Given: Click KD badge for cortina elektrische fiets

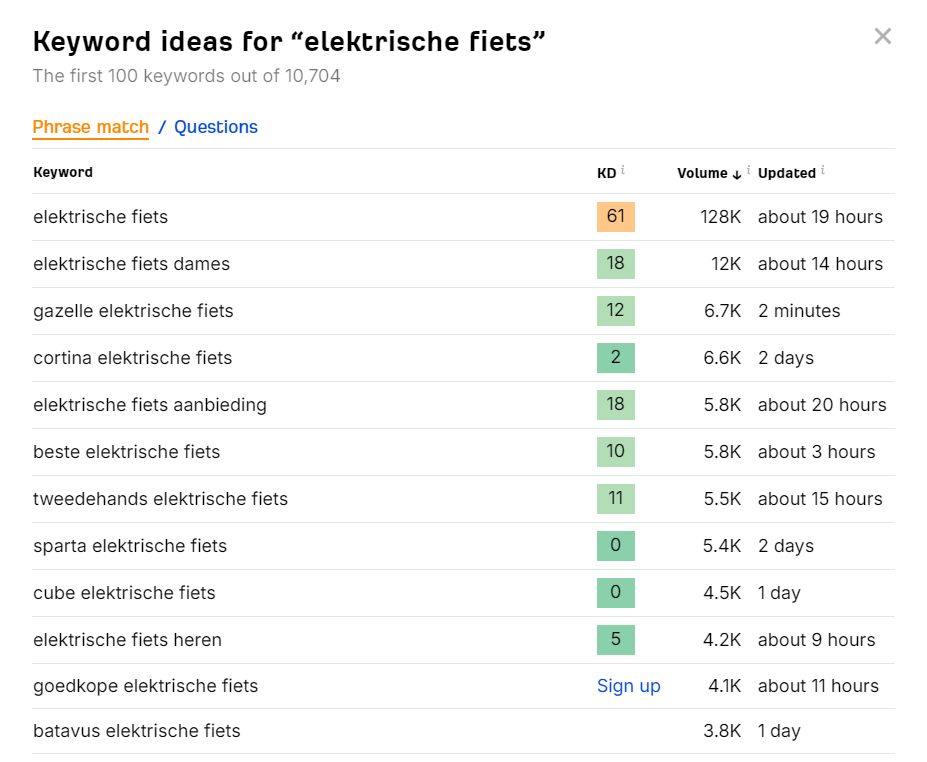Looking at the screenshot, I should (x=615, y=358).
